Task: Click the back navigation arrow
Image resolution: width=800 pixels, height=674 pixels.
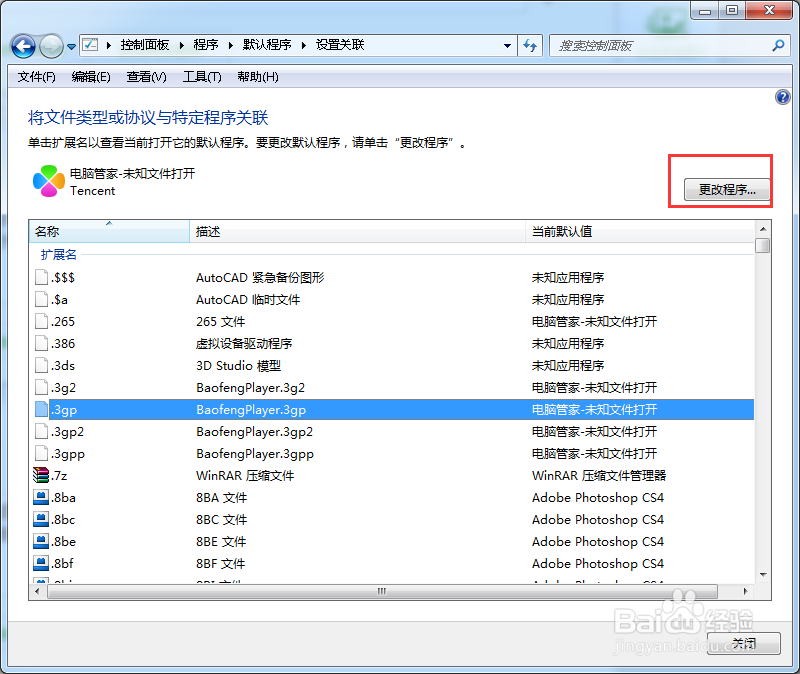Action: 22,45
